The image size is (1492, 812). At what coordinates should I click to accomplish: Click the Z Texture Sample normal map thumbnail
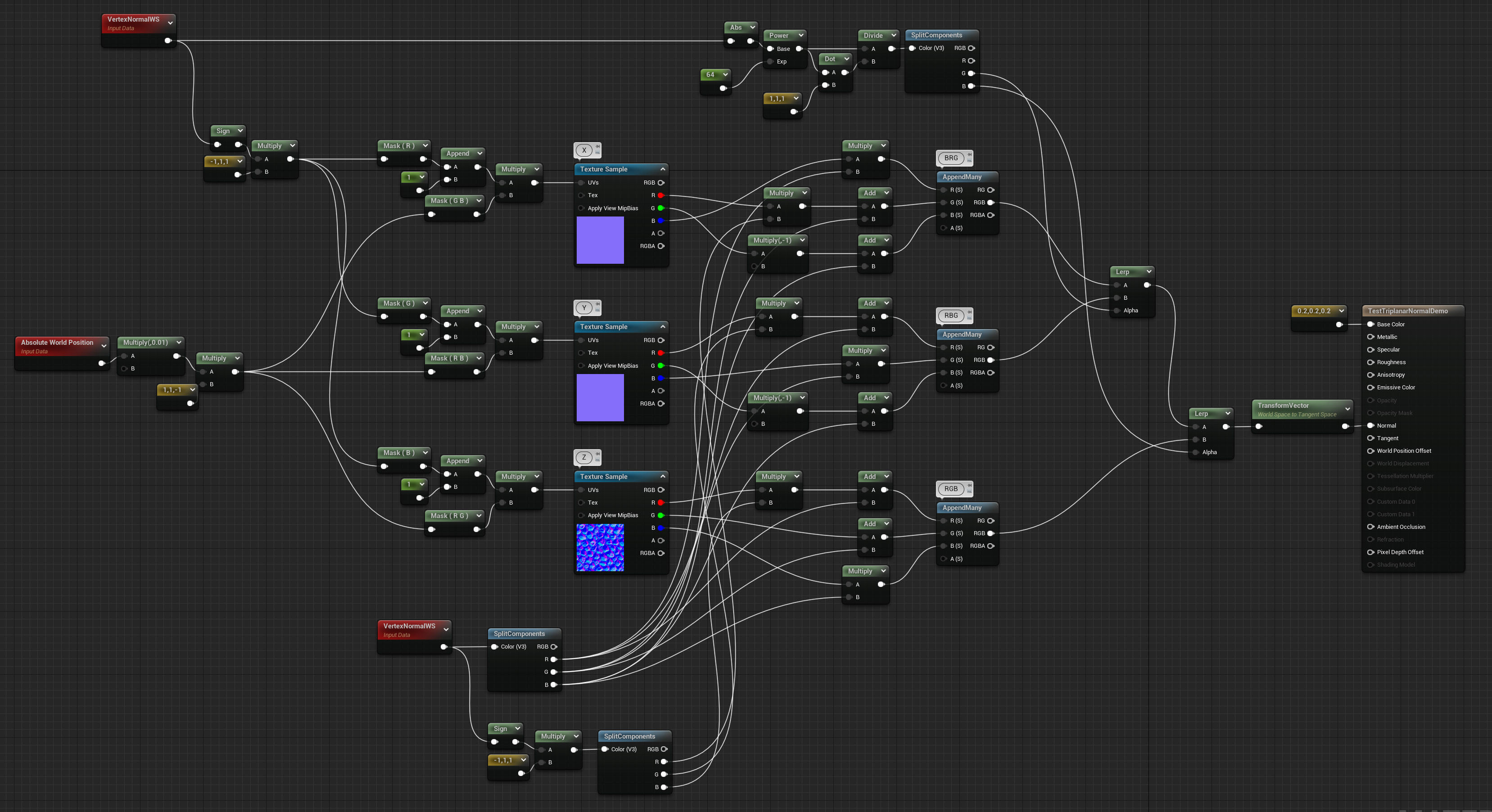coord(600,547)
